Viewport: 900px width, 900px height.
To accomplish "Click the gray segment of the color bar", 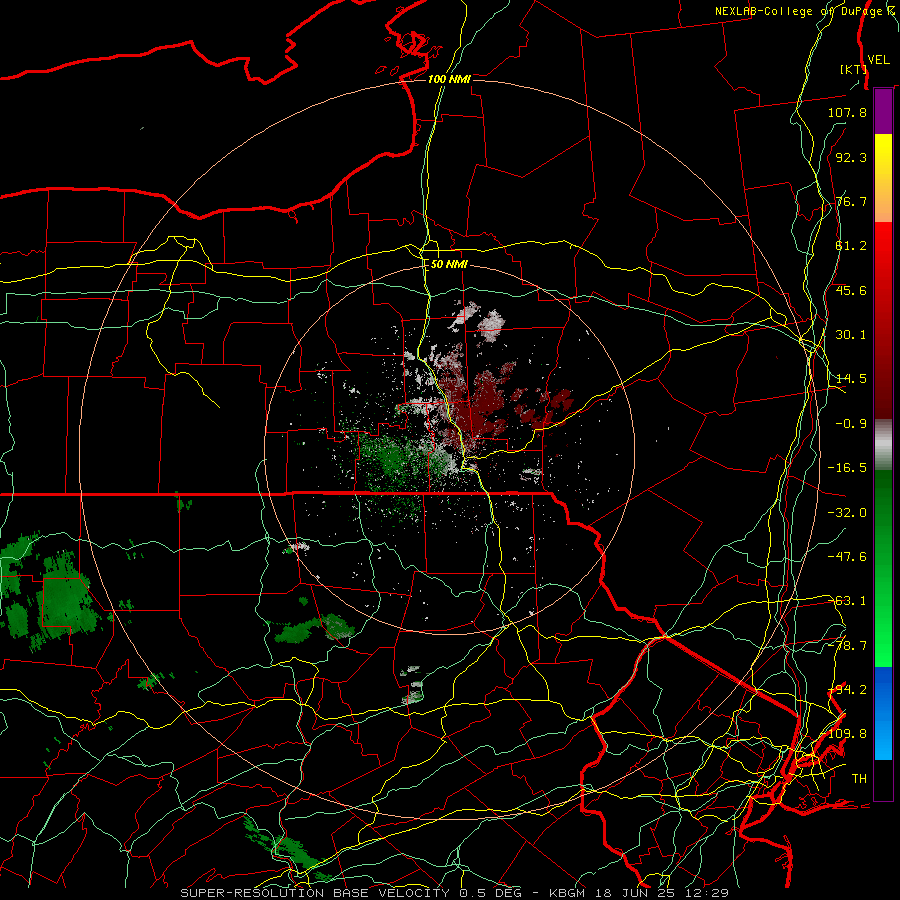I will [x=883, y=445].
